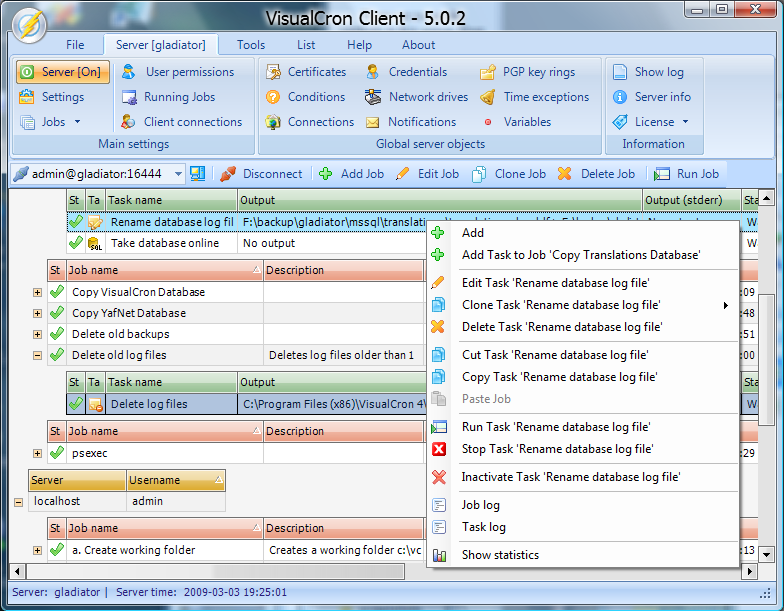This screenshot has width=784, height=611.
Task: Click the Time exceptions icon
Action: coord(488,97)
